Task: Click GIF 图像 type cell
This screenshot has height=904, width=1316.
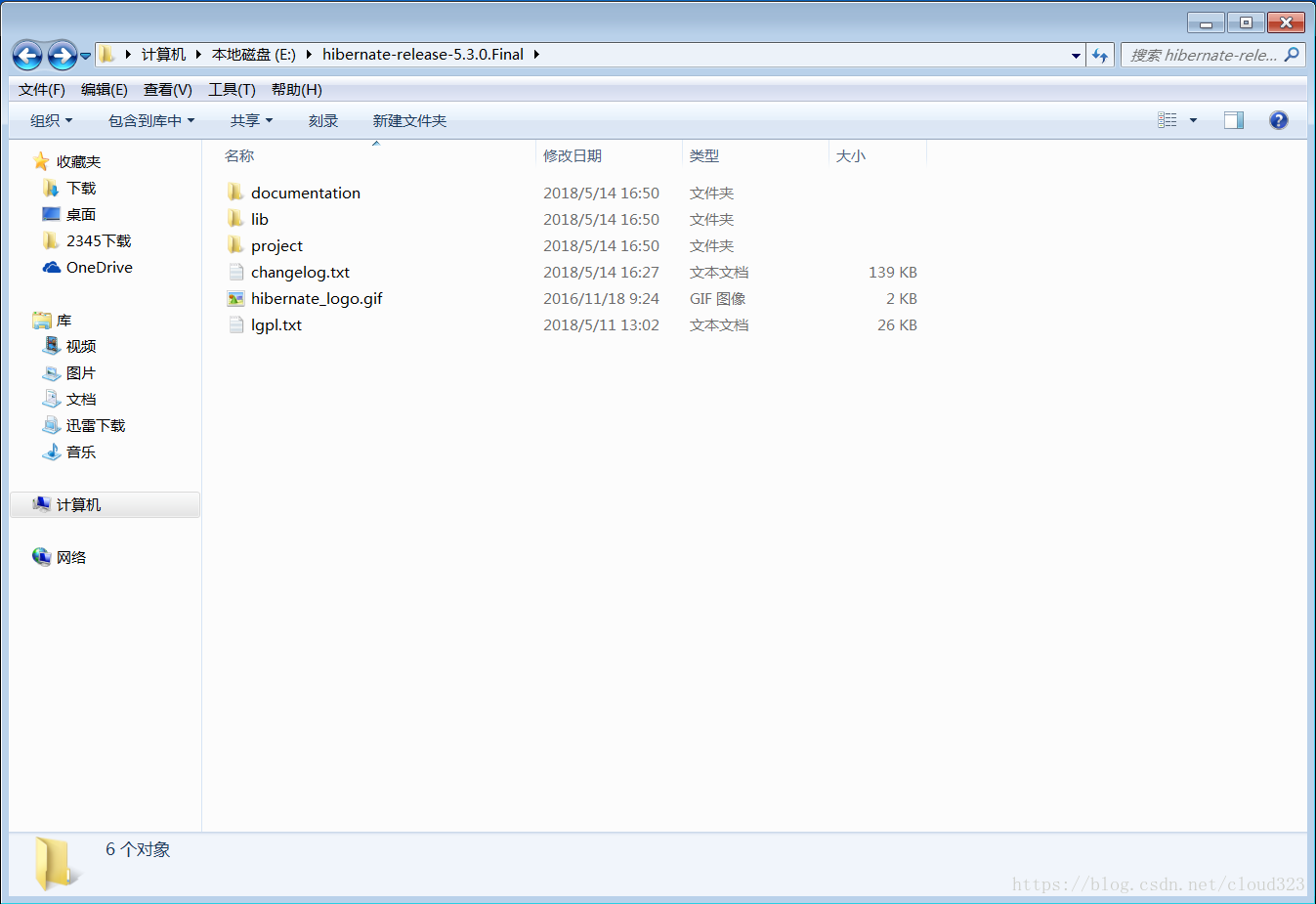Action: coord(718,299)
